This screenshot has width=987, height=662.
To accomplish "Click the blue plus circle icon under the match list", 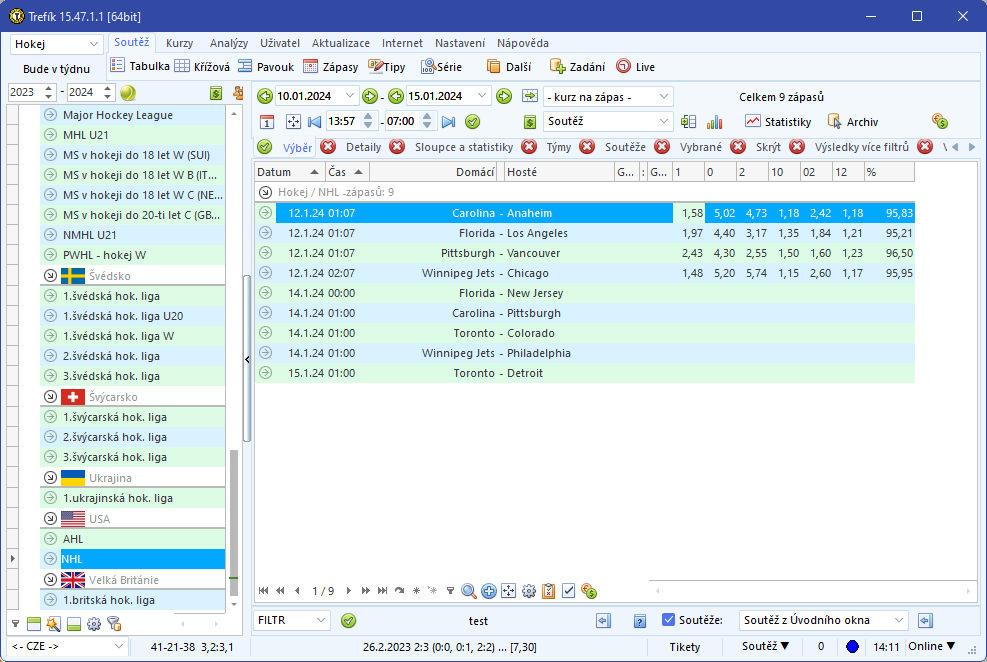I will coord(488,591).
